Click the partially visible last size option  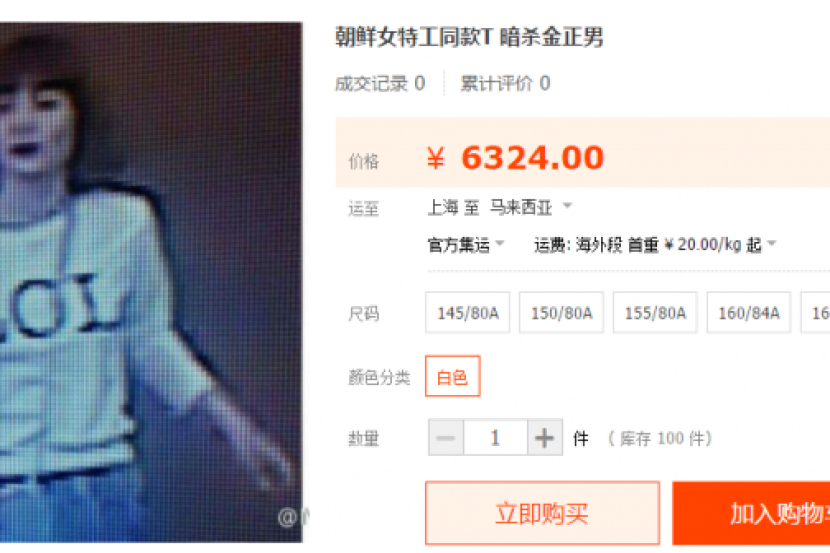815,312
